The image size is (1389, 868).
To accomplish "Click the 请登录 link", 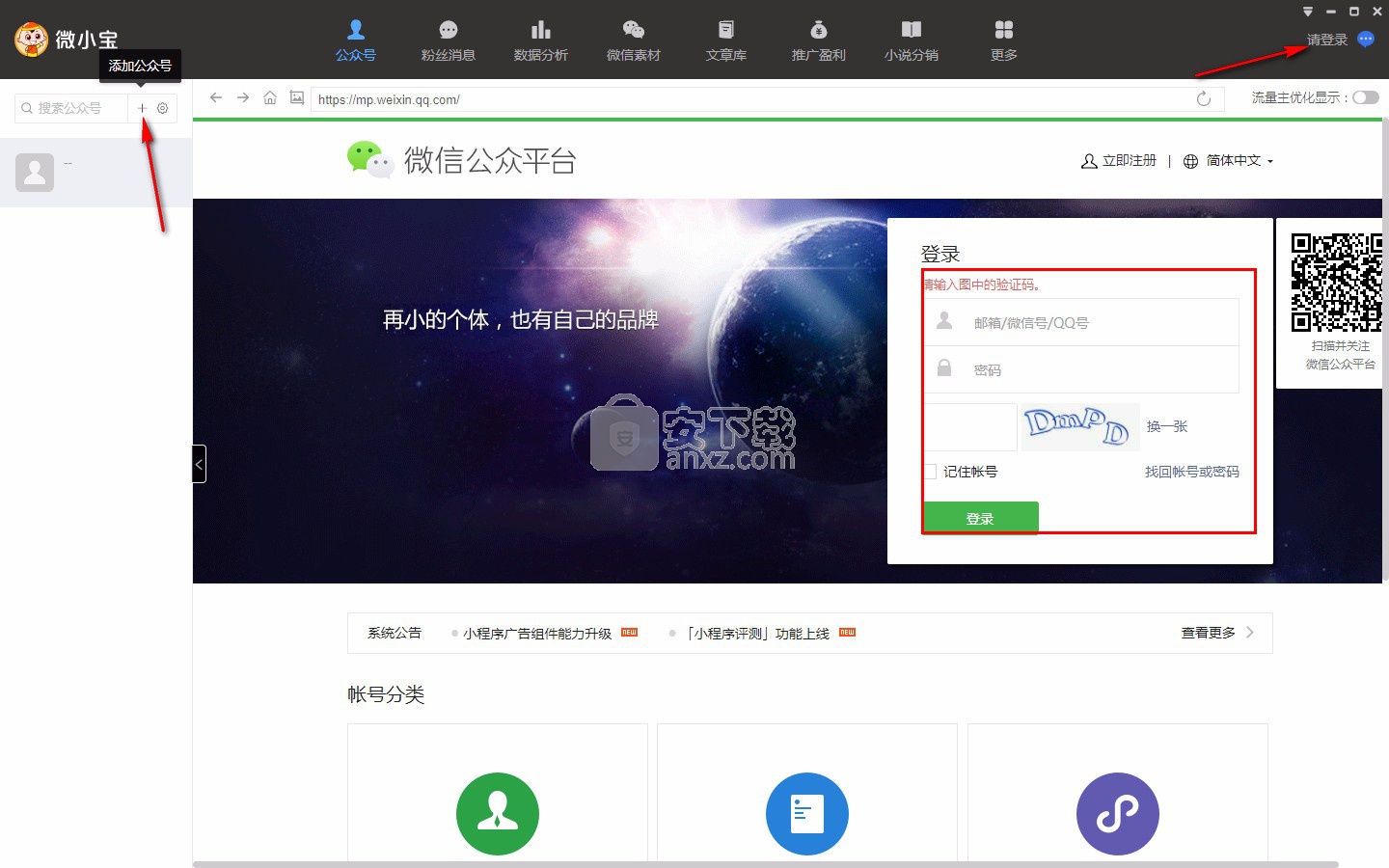I will 1327,40.
